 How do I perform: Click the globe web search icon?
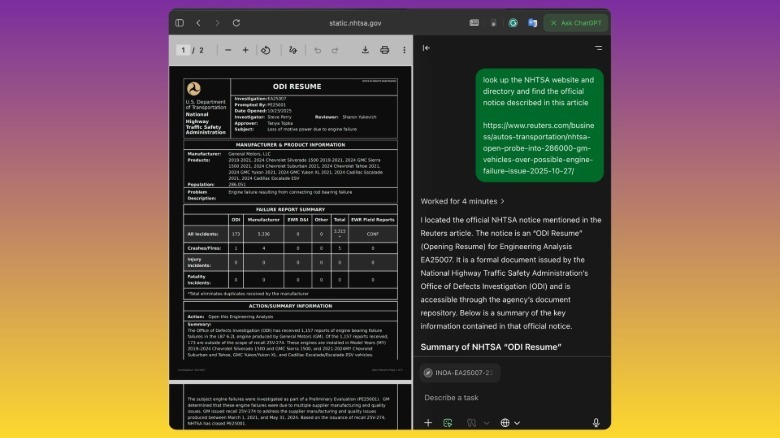[x=505, y=423]
